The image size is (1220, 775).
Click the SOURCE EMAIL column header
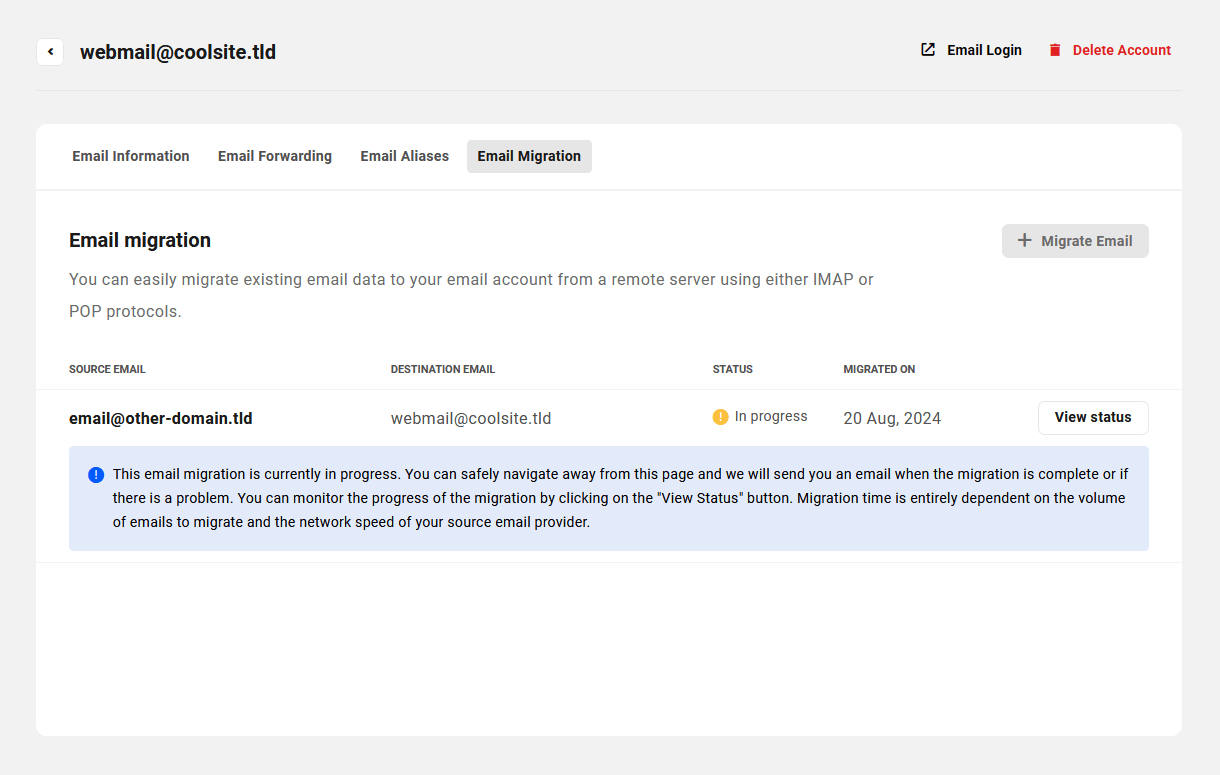(x=107, y=369)
